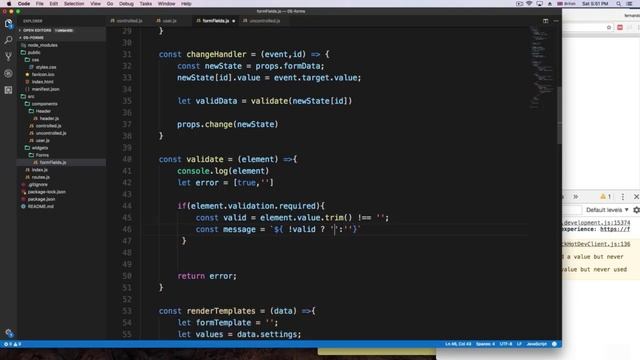
Task: Open the Extensions view in the activity bar
Action: (x=8, y=90)
